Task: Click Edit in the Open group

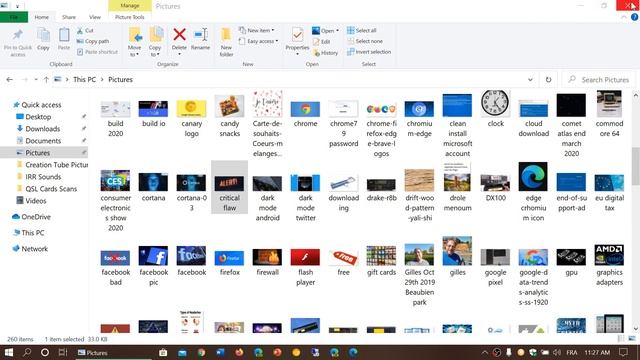Action: click(322, 42)
